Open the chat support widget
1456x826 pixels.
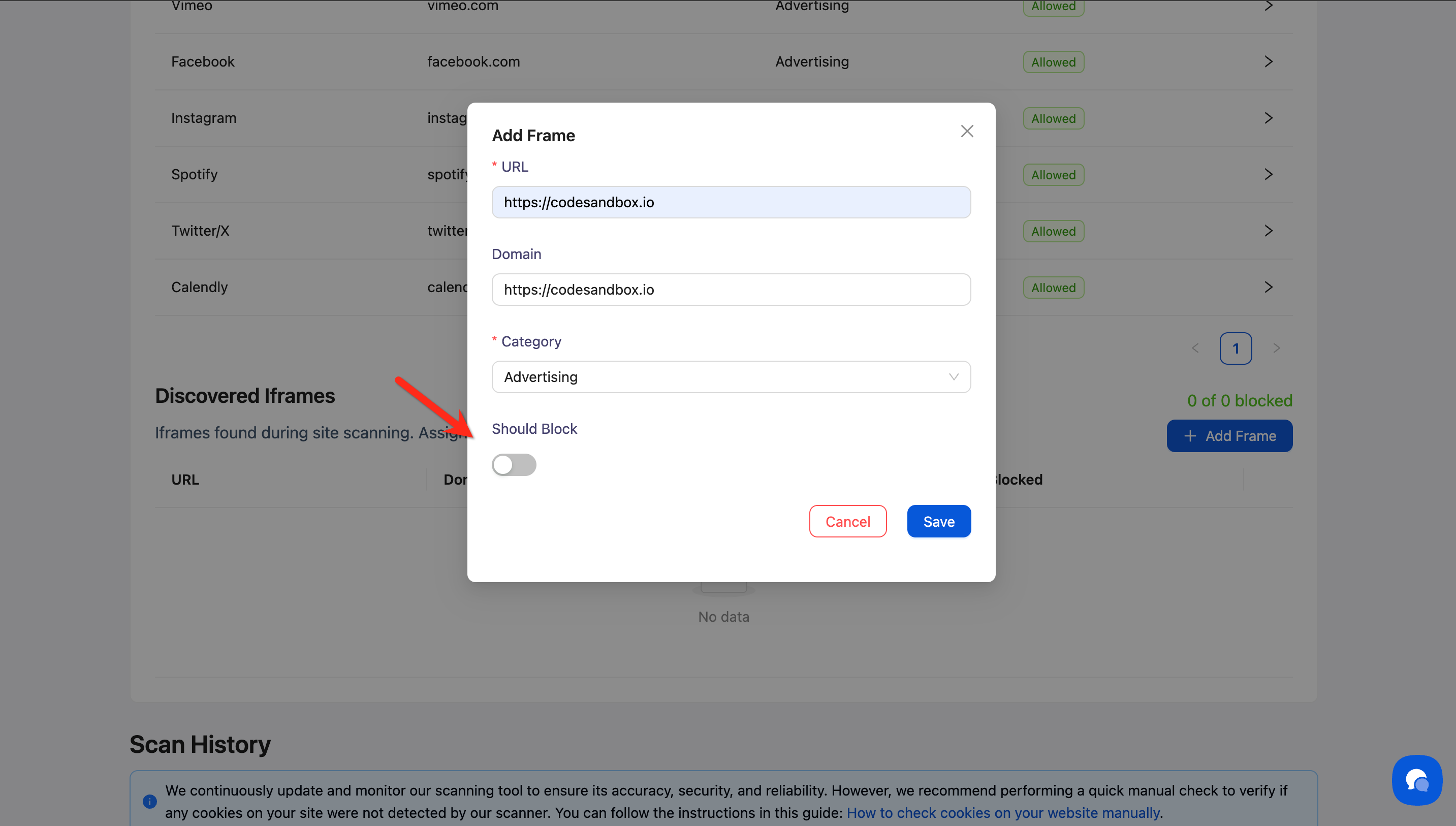tap(1416, 779)
